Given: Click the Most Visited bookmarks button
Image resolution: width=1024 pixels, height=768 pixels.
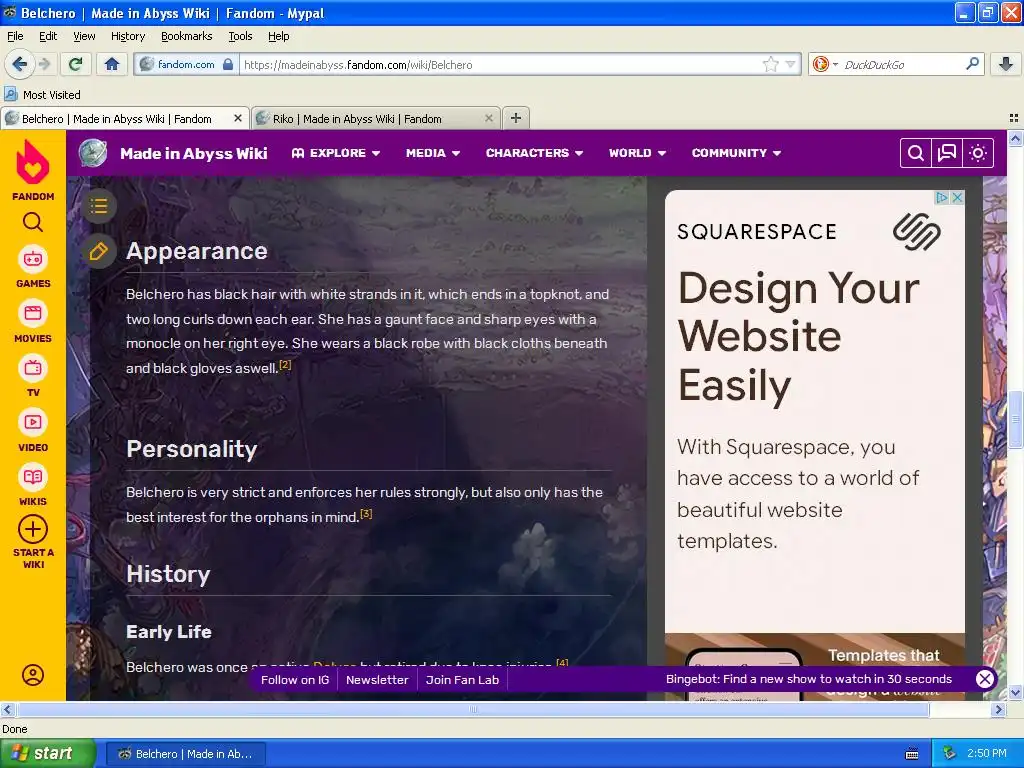Looking at the screenshot, I should click(x=43, y=95).
